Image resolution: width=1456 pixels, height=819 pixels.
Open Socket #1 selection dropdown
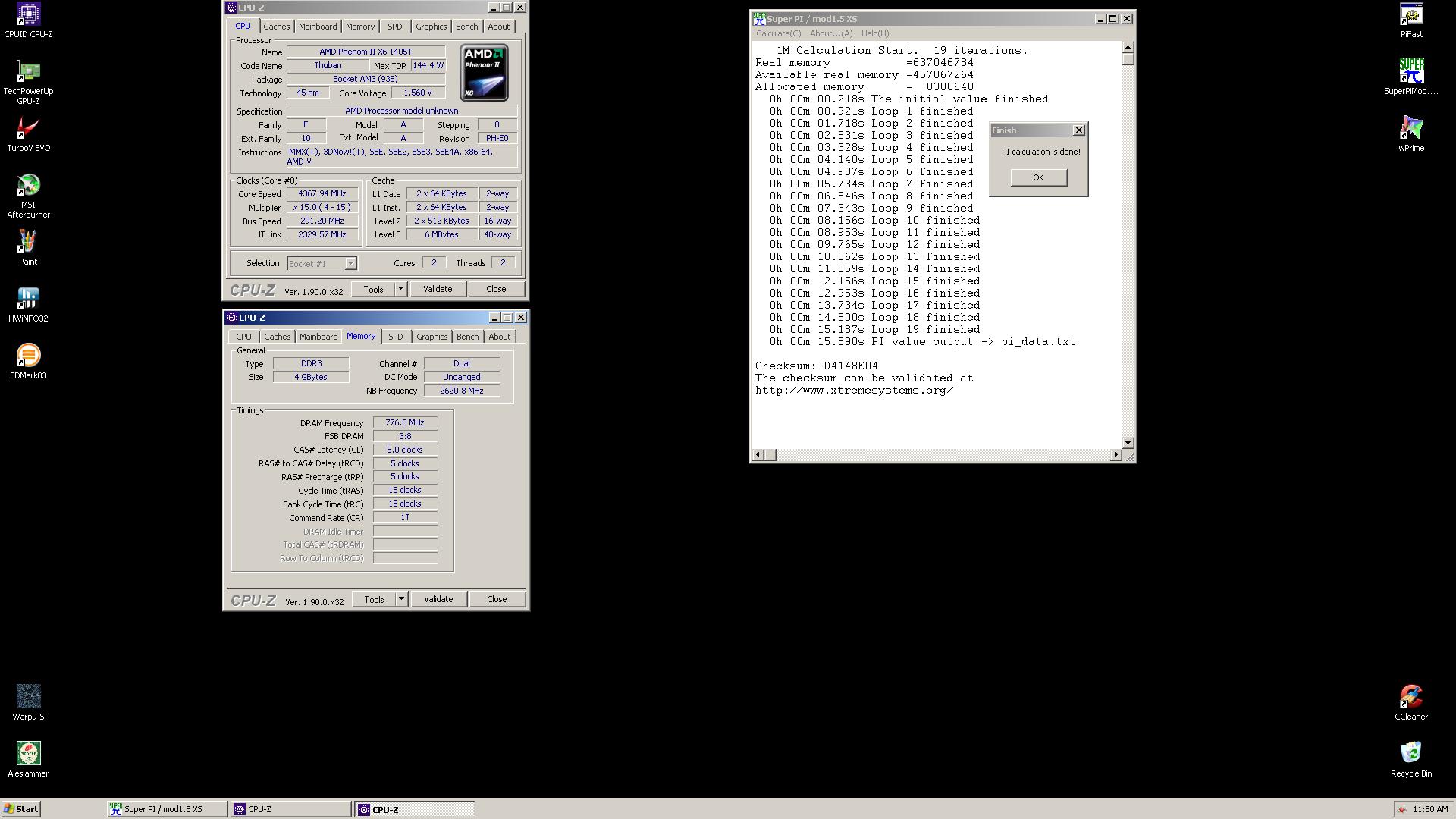click(350, 264)
